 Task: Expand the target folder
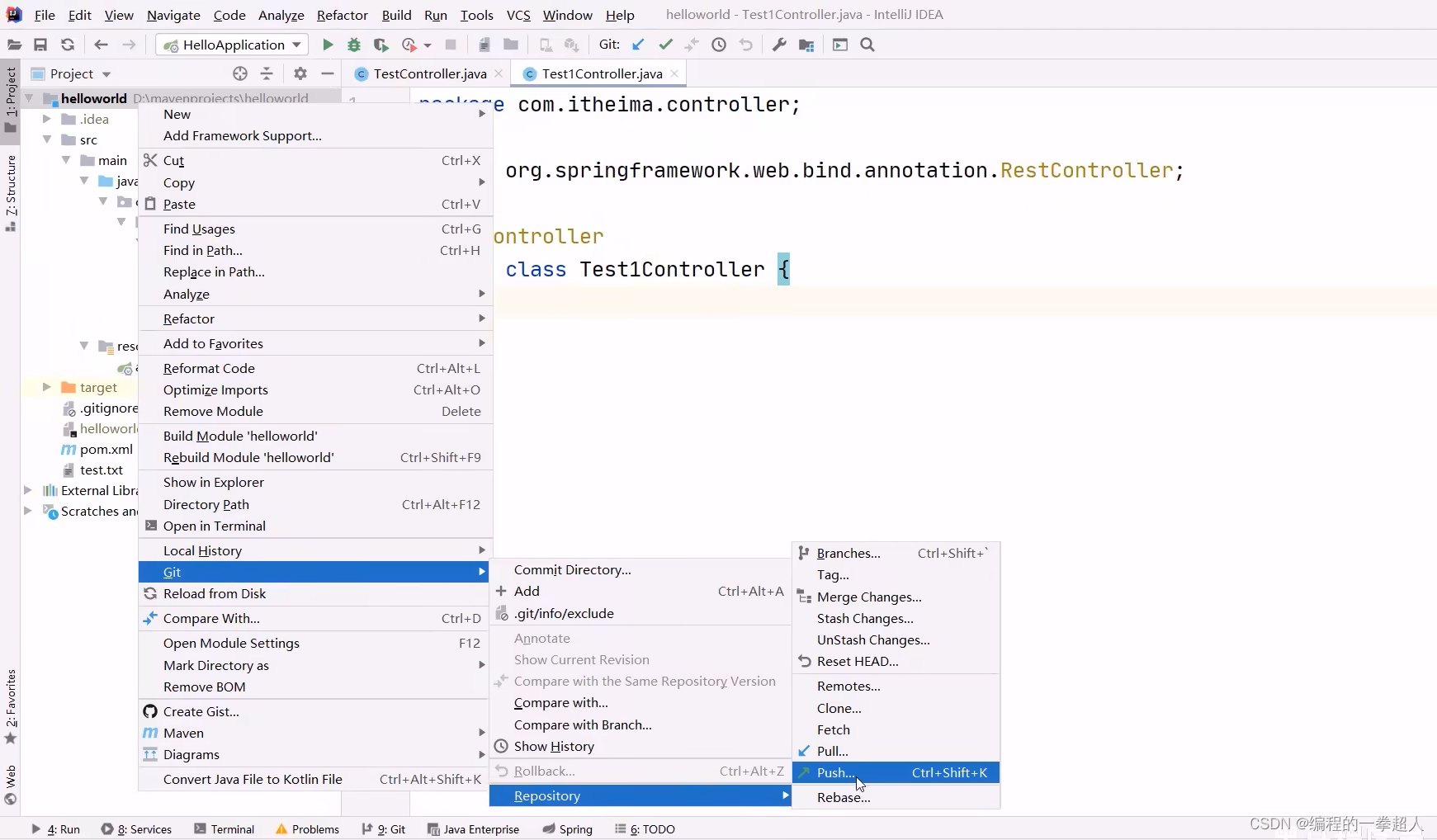47,387
